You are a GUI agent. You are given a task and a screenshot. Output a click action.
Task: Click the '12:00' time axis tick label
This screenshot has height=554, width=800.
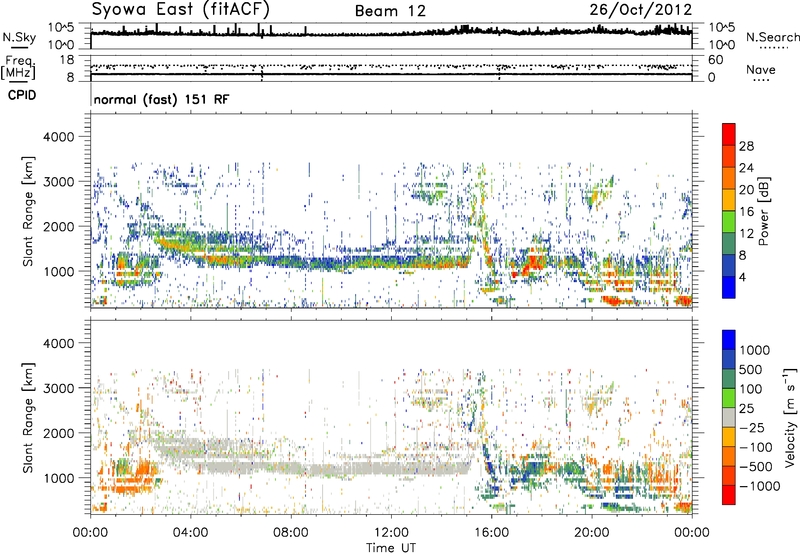391,533
